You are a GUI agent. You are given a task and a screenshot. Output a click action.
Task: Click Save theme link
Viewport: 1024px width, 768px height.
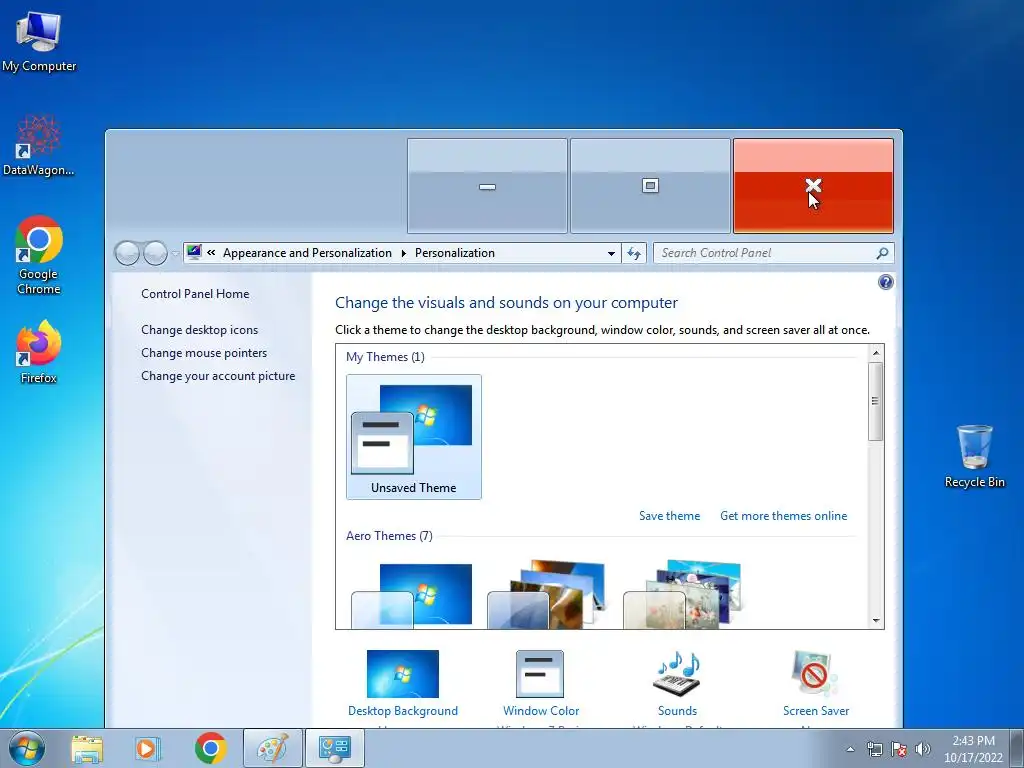click(669, 516)
